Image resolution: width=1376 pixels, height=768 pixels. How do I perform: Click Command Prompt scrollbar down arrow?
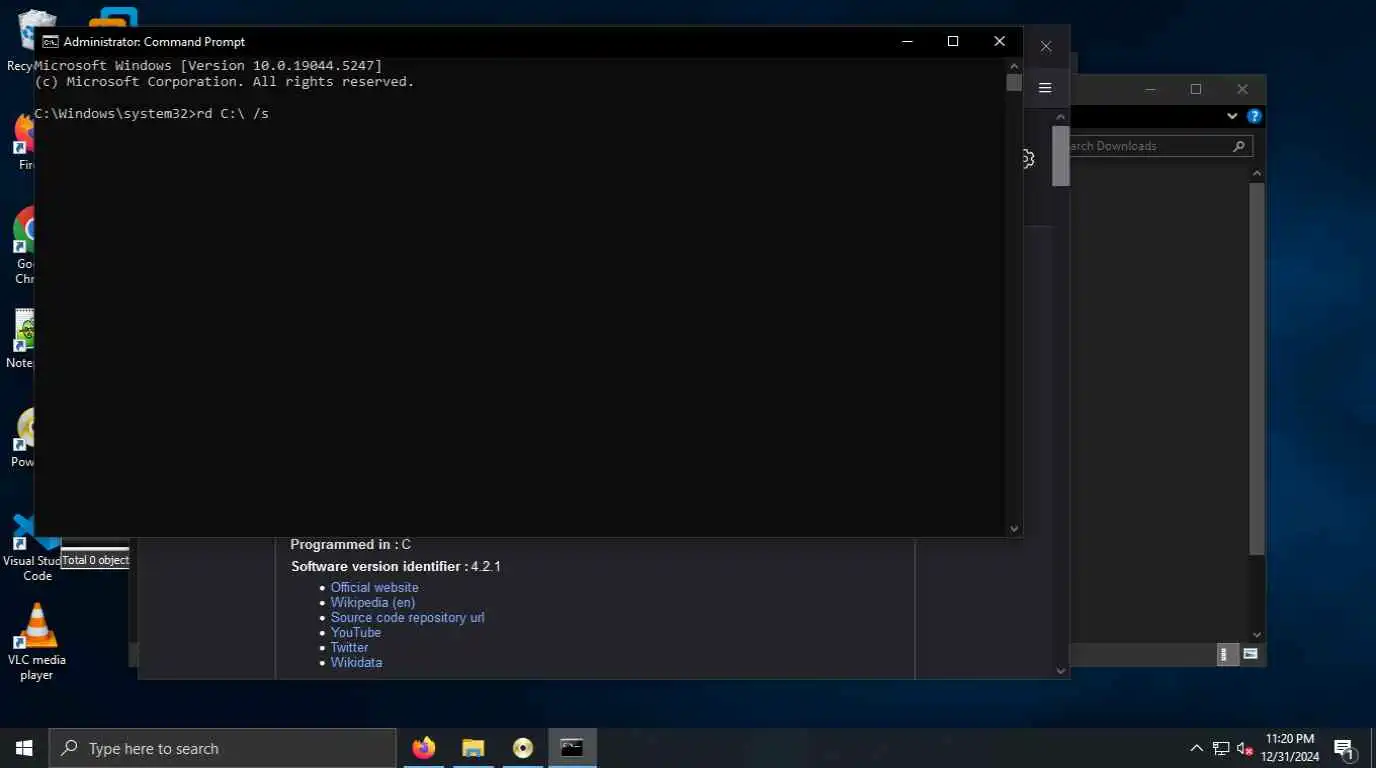tap(1014, 529)
